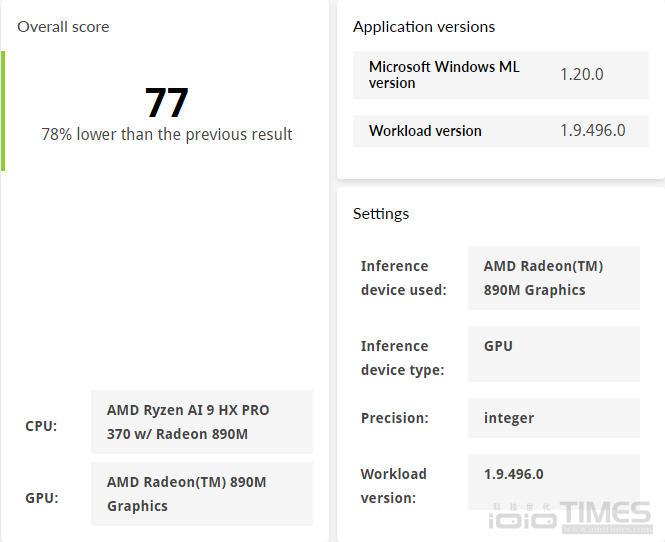The image size is (665, 542).
Task: Select the inference device type value 'GPU'
Action: click(553, 354)
